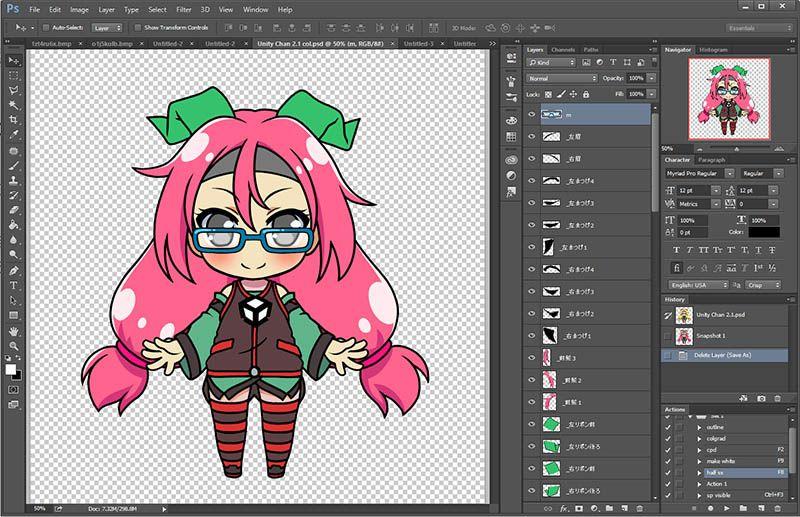Open the English: USA language dropdown

(698, 285)
